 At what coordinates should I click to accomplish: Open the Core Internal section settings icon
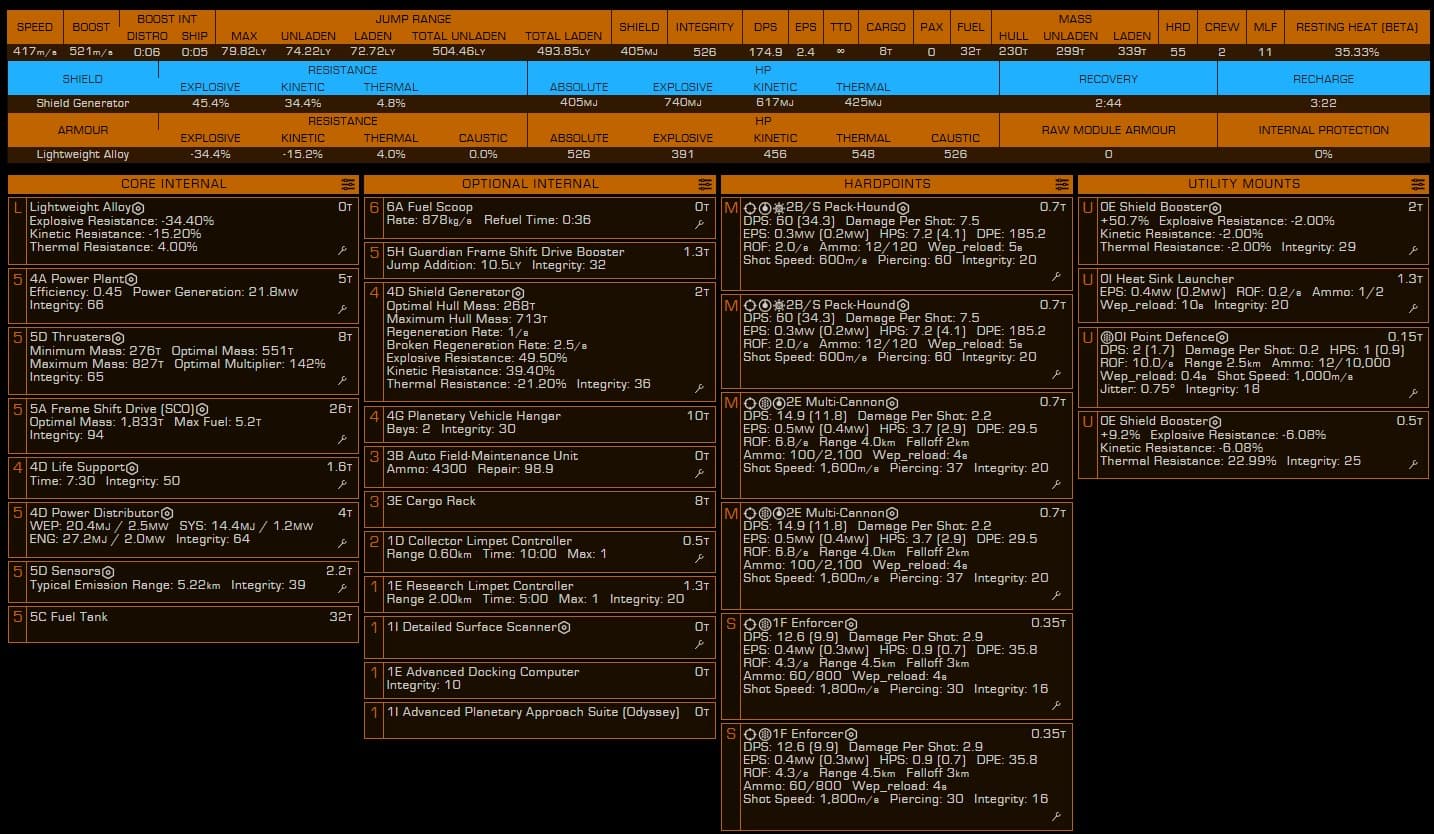pyautogui.click(x=347, y=184)
